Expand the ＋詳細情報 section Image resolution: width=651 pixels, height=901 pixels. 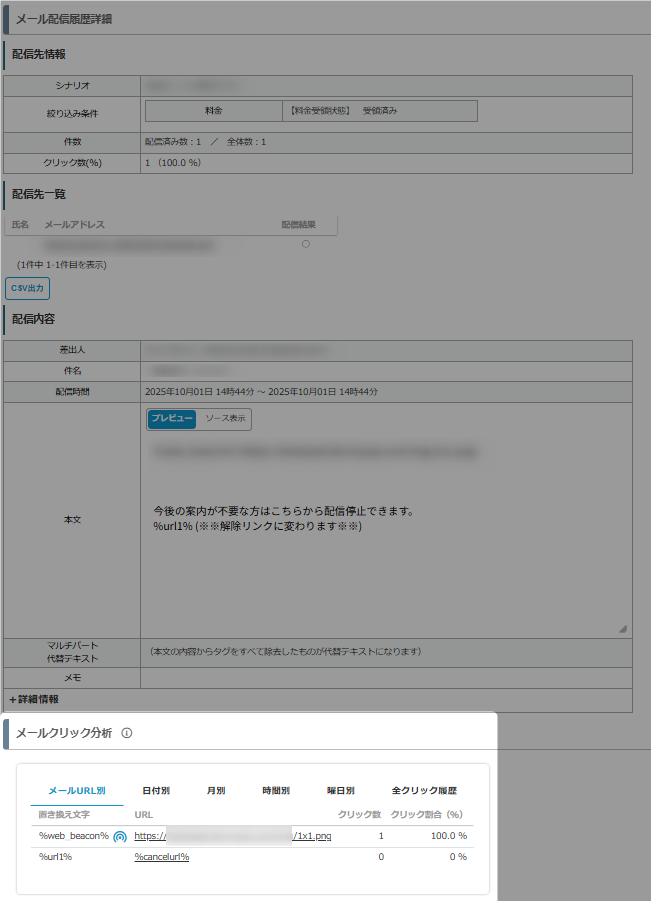[35, 699]
